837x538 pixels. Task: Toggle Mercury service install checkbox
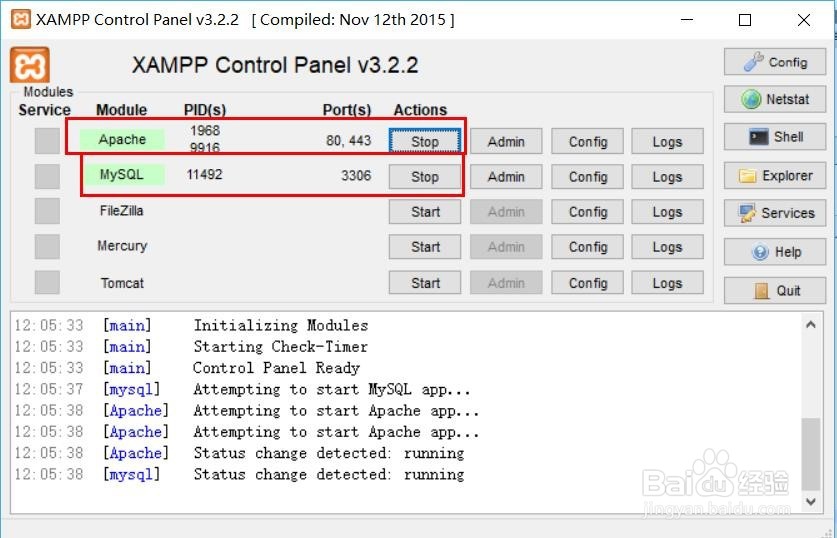pos(47,247)
